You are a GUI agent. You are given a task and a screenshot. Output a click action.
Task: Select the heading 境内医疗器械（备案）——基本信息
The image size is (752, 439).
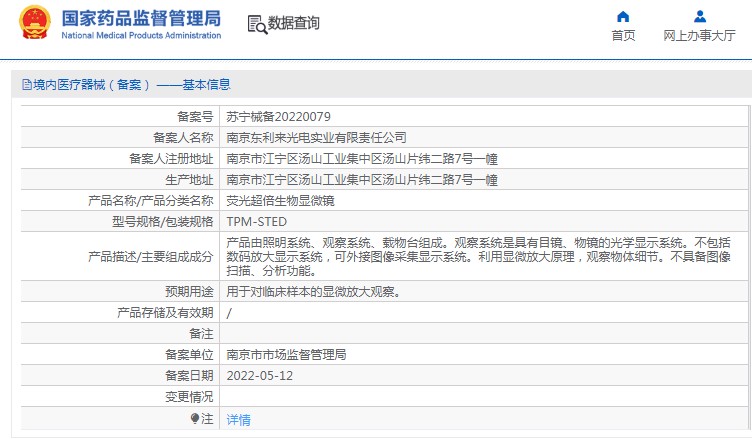(x=132, y=85)
